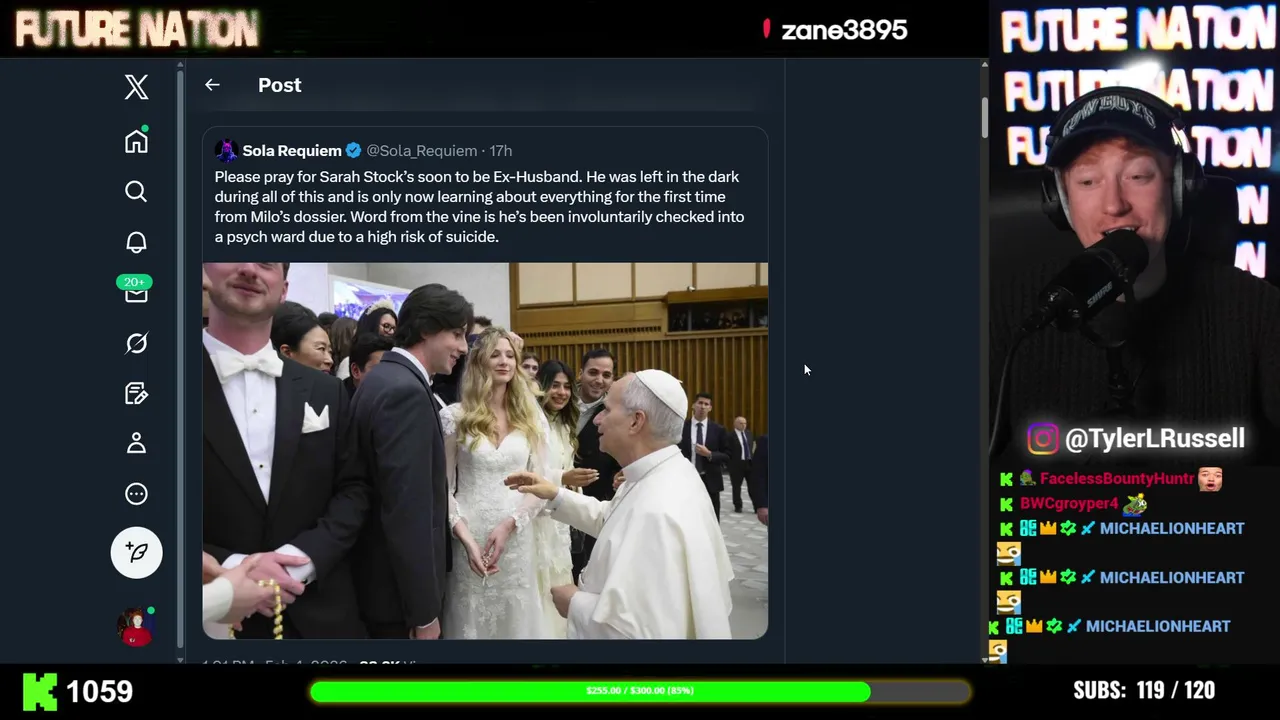Click the 1059 viewer count

(99, 691)
